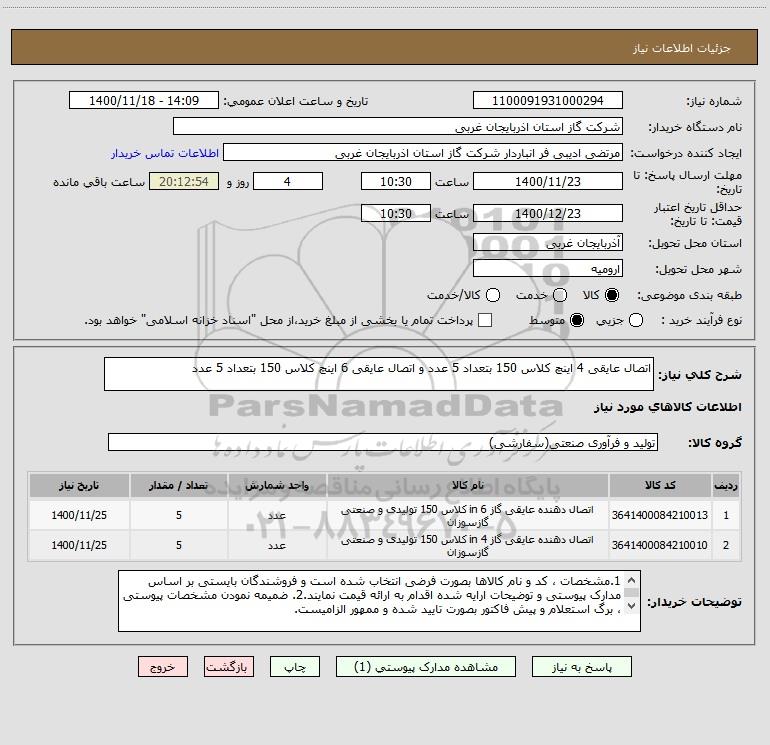Select the کالا/خدمت radio button

493,295
